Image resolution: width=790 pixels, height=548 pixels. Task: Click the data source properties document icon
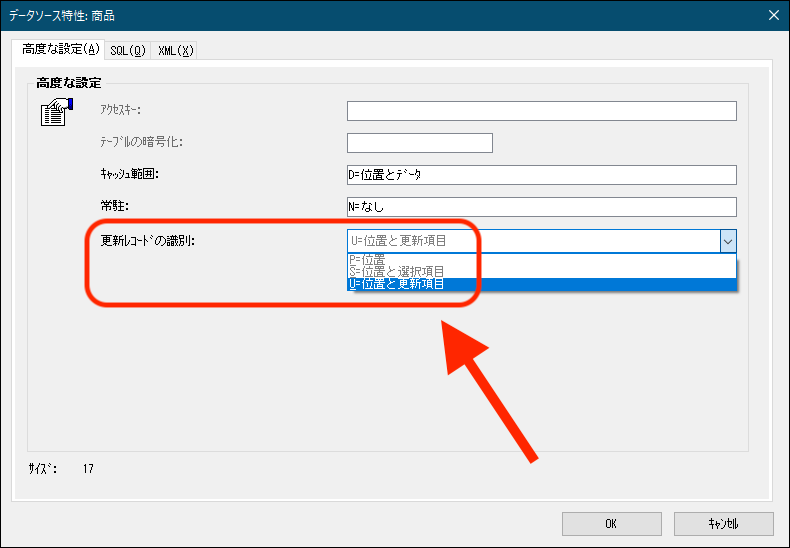tap(56, 112)
